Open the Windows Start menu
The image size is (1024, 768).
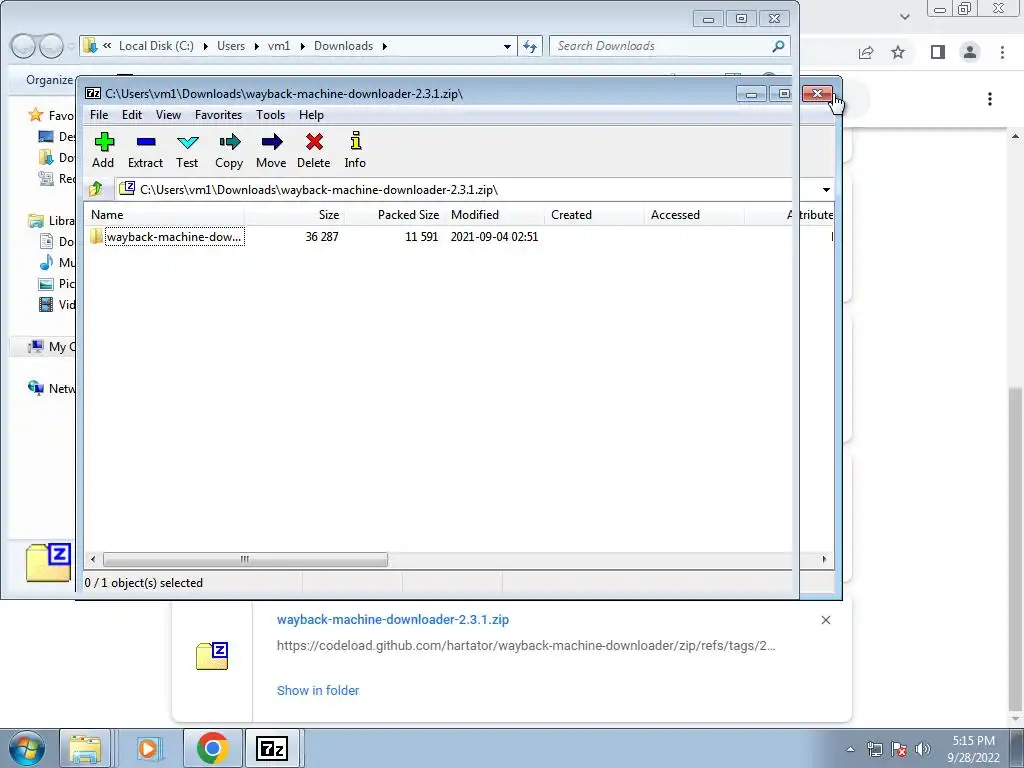(27, 748)
